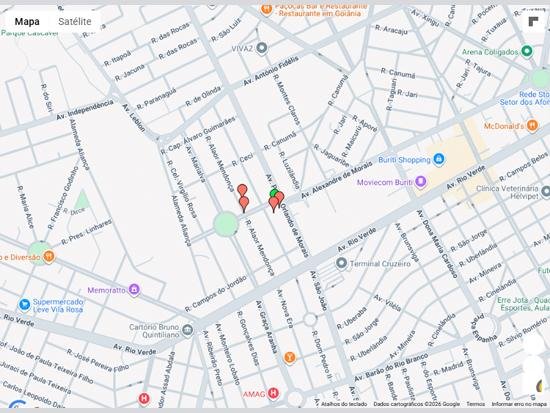The height and width of the screenshot is (413, 550).
Task: Open Cartório Bruno Quintiliano marker
Action: click(x=188, y=330)
